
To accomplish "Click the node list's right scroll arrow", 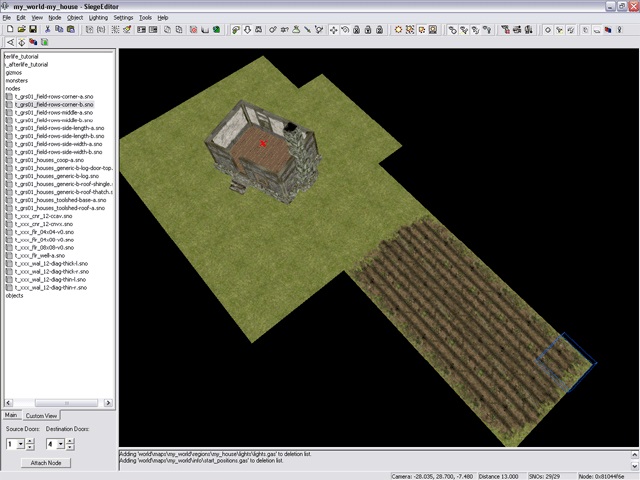I will click(108, 403).
